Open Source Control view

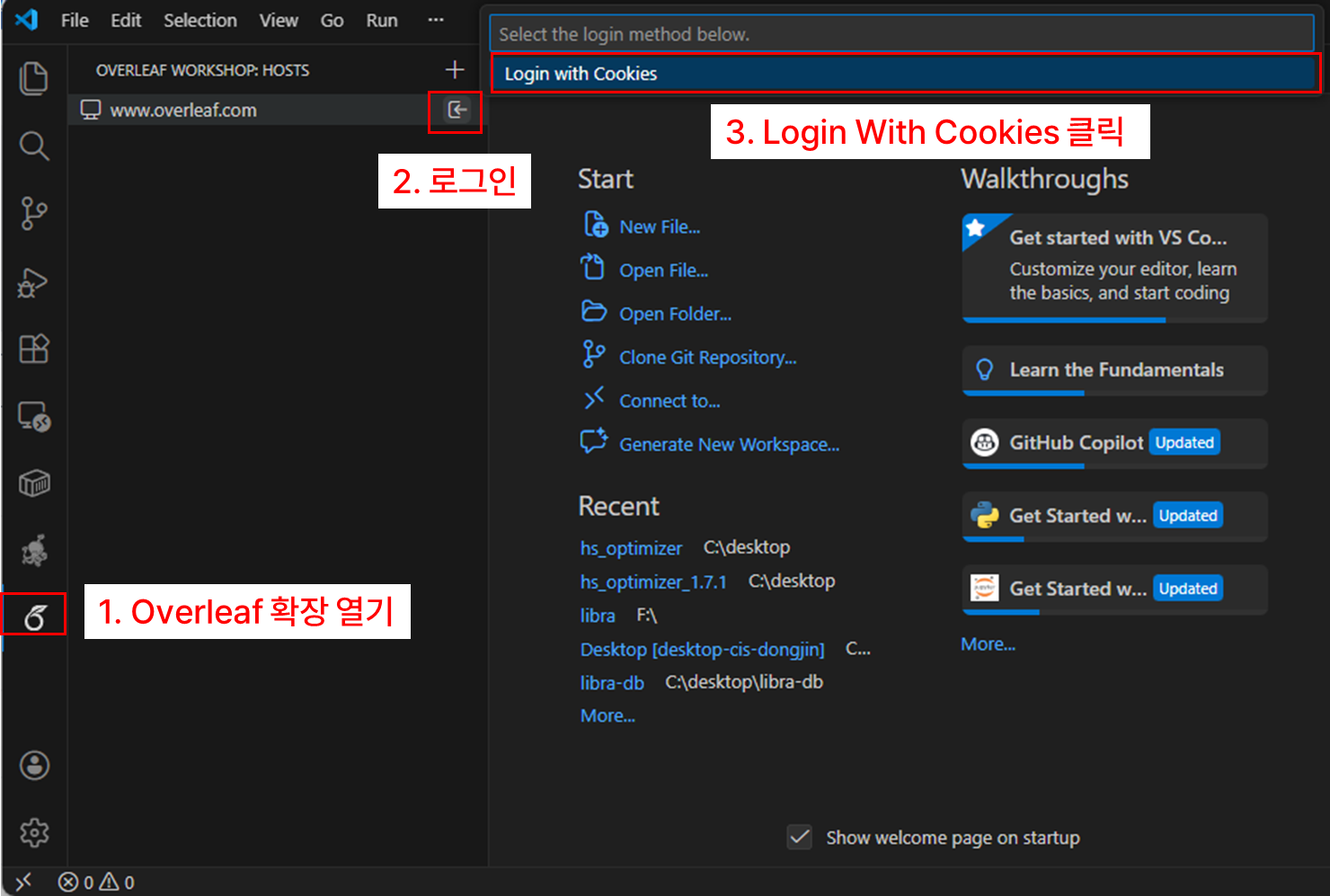click(33, 214)
